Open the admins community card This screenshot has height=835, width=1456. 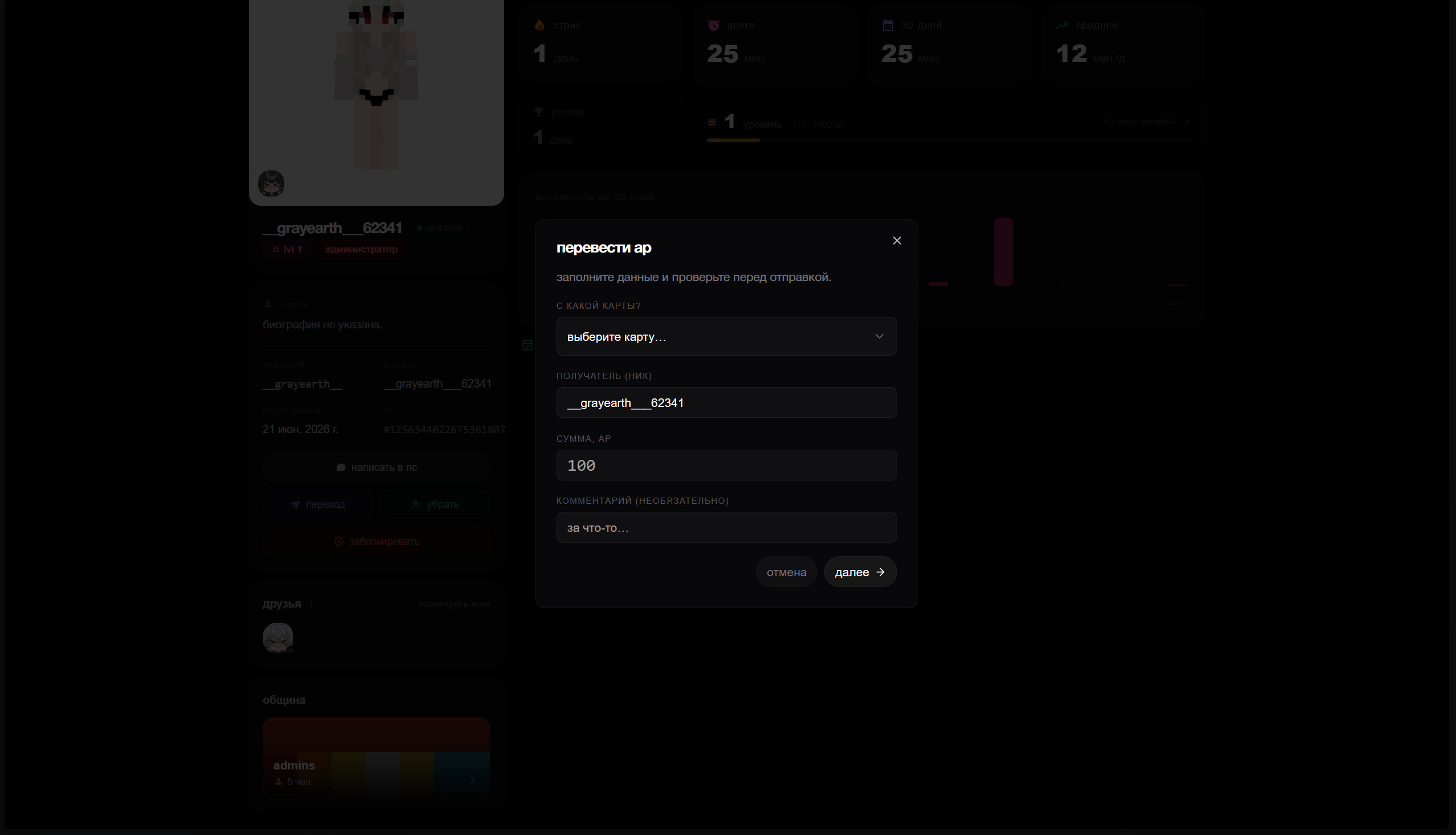[x=376, y=758]
